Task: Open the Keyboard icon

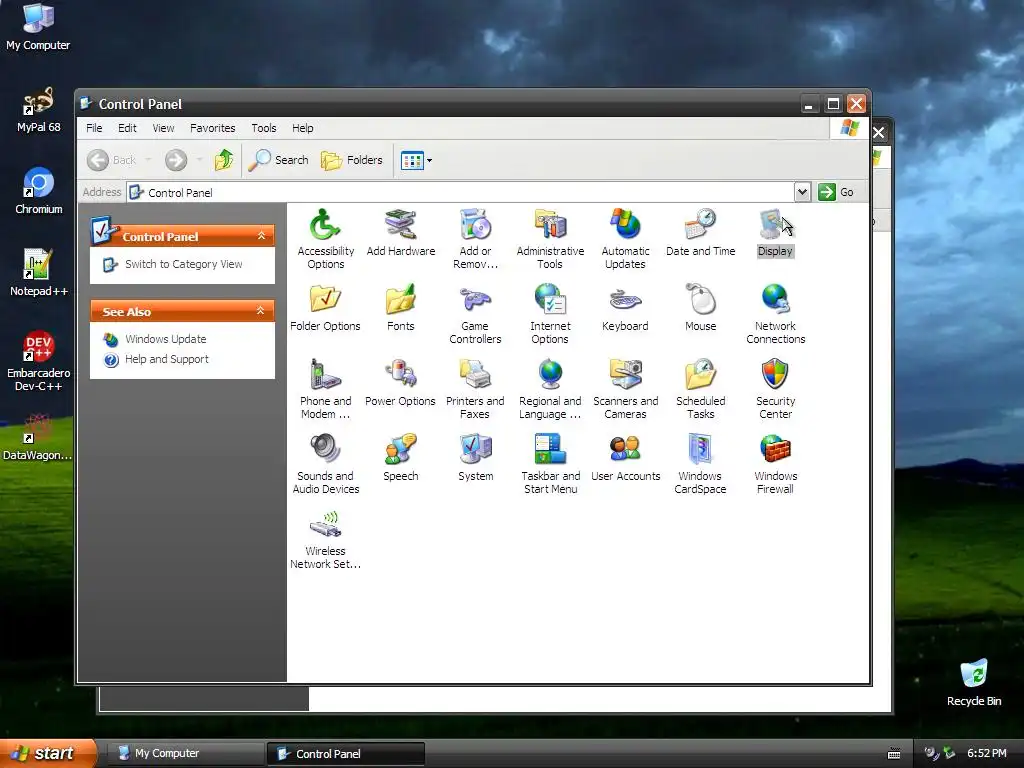Action: click(x=625, y=300)
